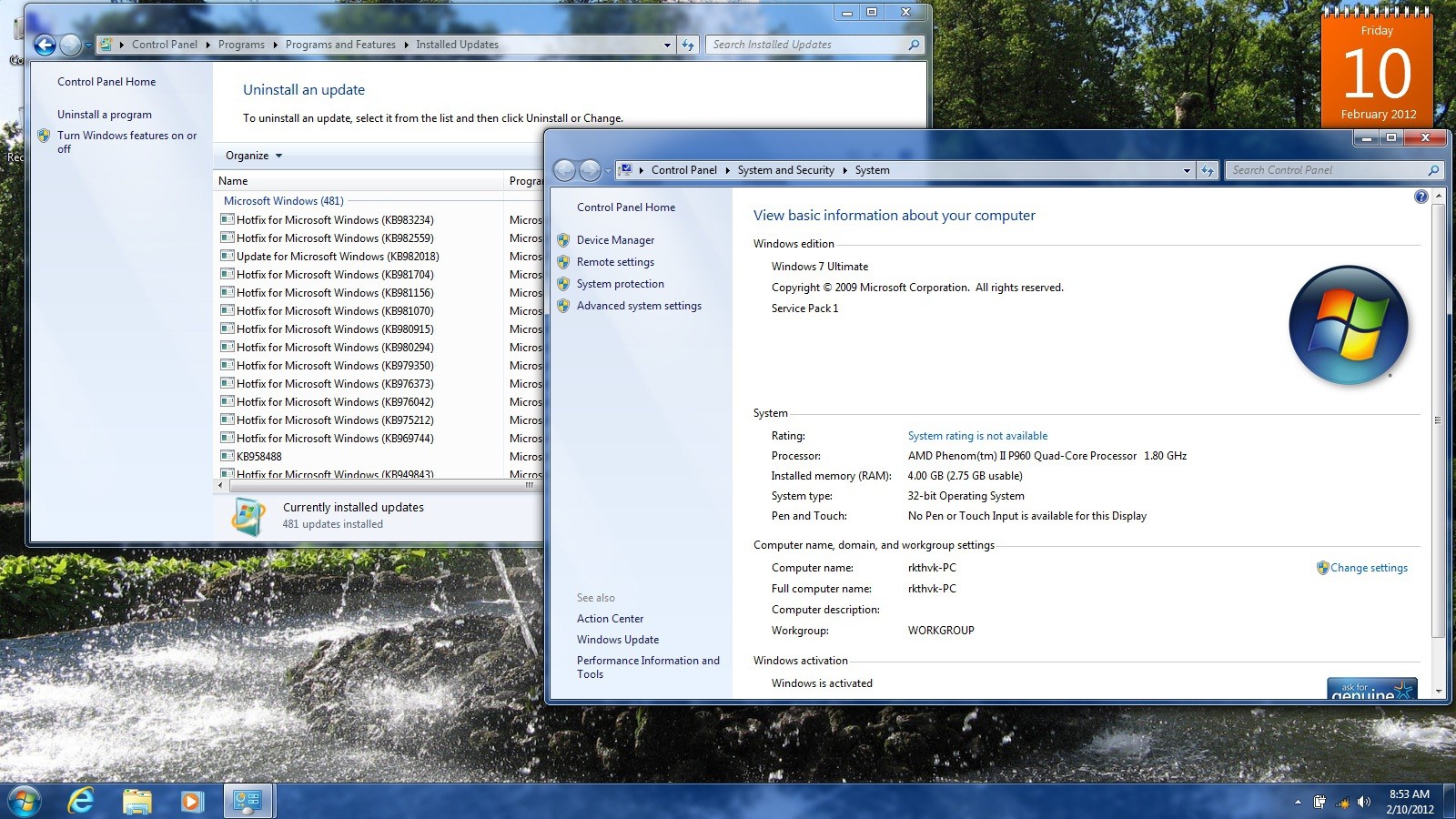Click Programs and Features breadcrumb
1456x819 pixels.
(340, 45)
